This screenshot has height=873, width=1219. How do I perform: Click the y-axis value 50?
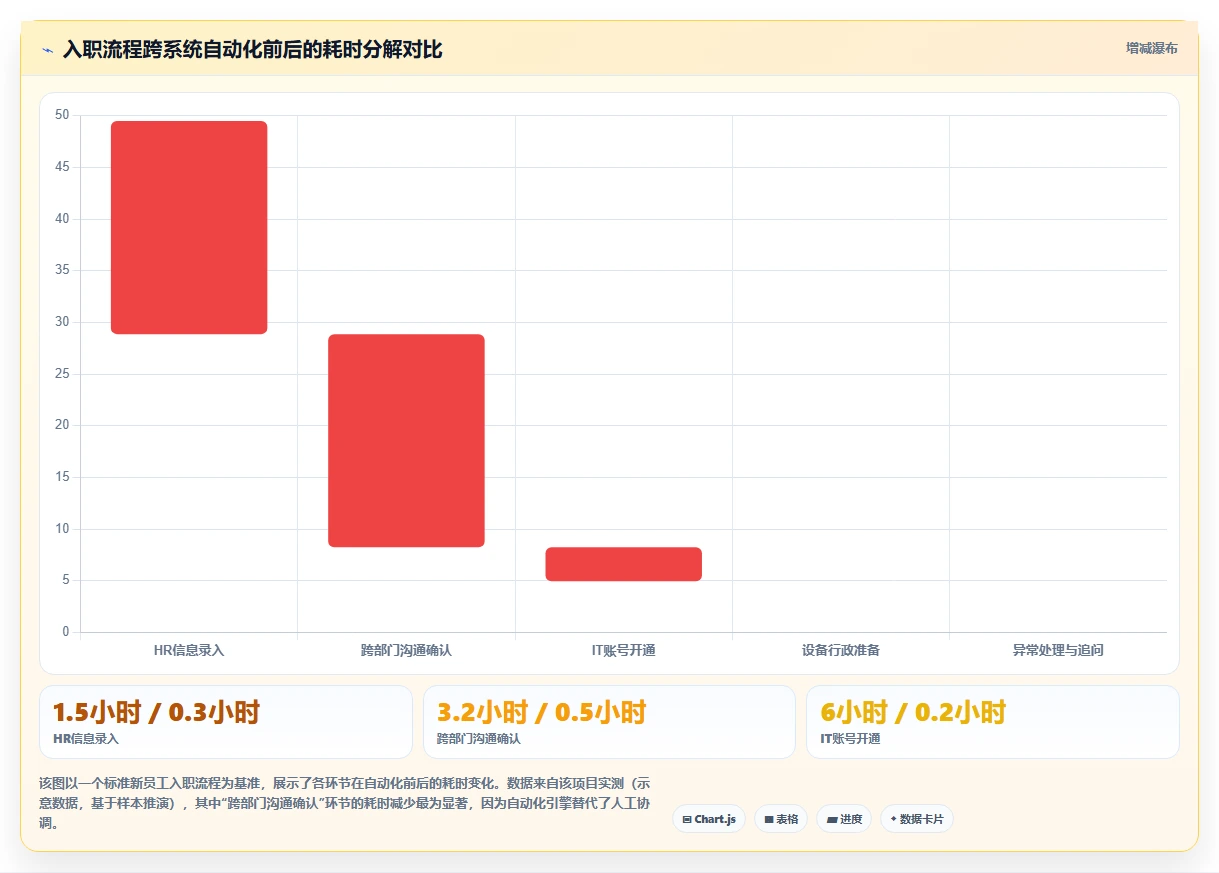(62, 115)
